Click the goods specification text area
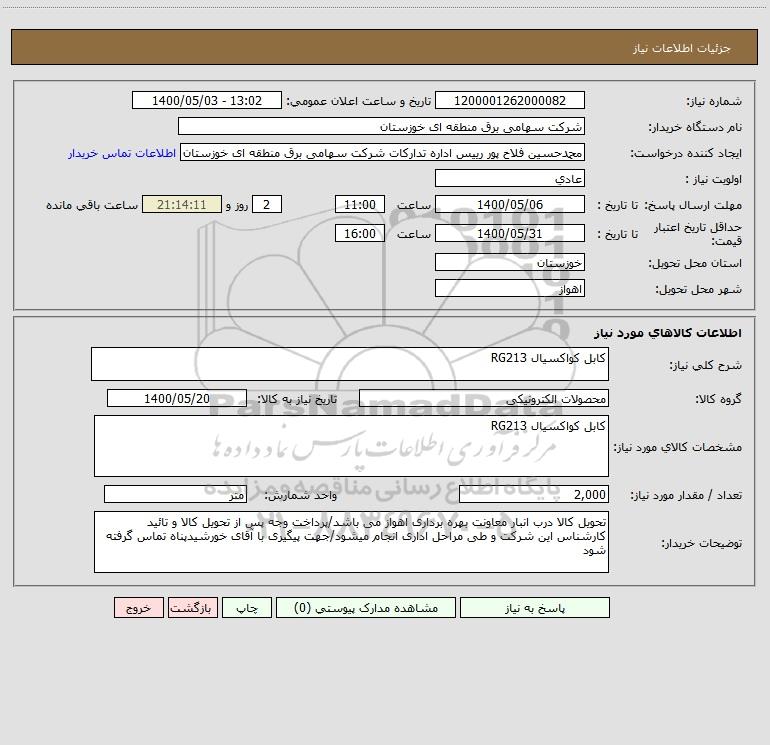The height and width of the screenshot is (745, 770). click(351, 446)
